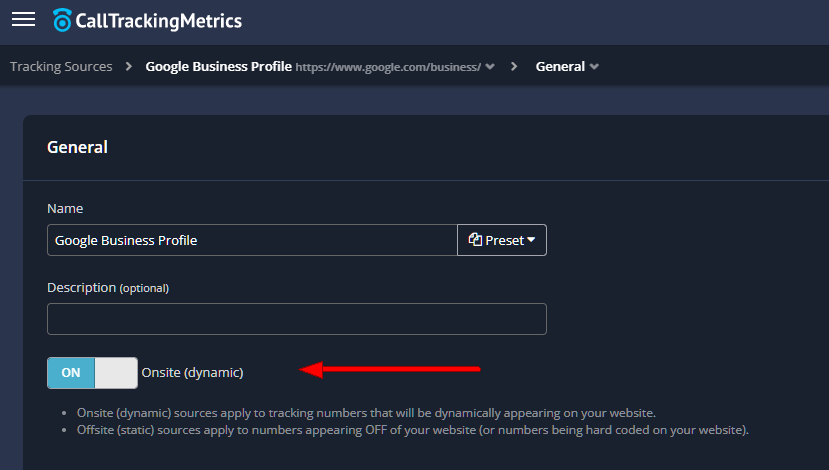Image resolution: width=829 pixels, height=470 pixels.
Task: Click the Onsite (dynamic) toggle label
Action: point(192,373)
